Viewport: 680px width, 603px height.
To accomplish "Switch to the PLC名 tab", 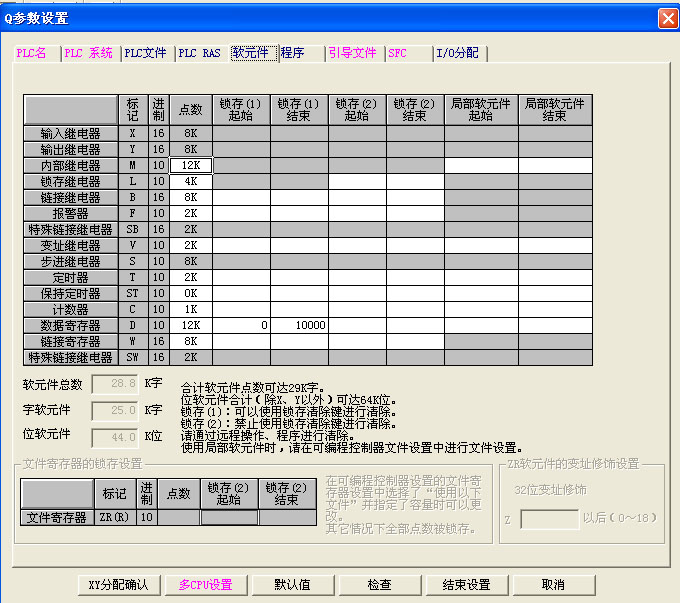I will click(x=32, y=54).
